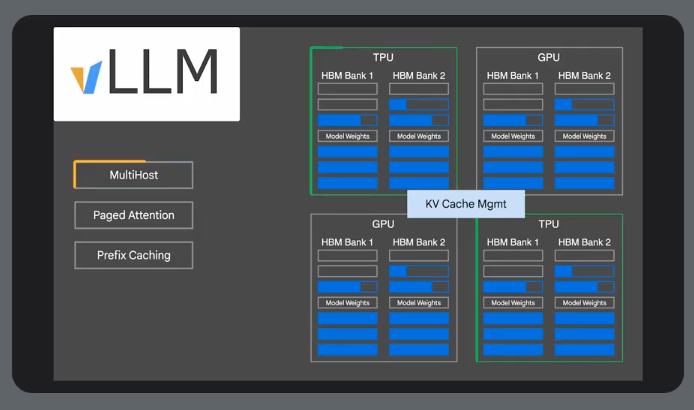The height and width of the screenshot is (410, 694).
Task: Click HBM Bank 2 in lower TPU
Action: 584,242
